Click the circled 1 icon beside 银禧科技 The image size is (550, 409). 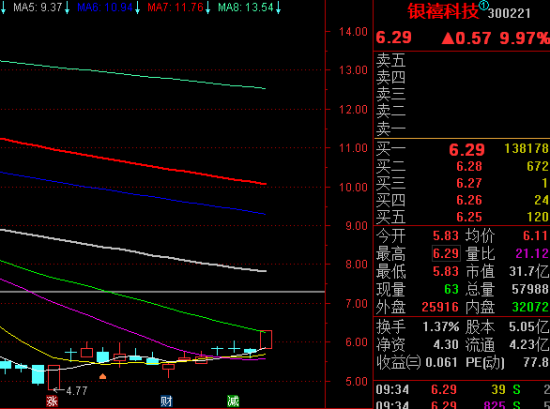coord(484,5)
